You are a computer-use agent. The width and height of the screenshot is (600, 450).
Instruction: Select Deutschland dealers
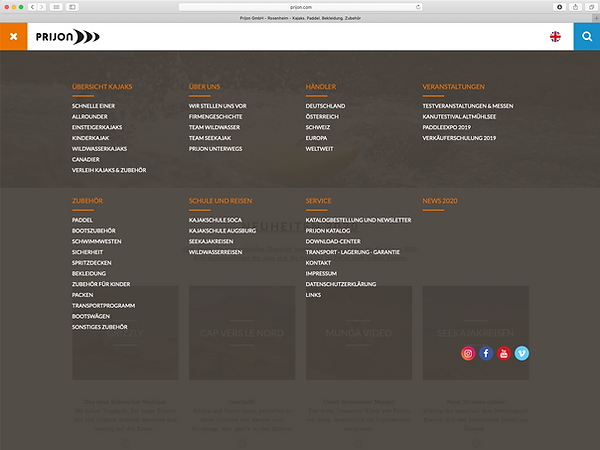(x=325, y=106)
